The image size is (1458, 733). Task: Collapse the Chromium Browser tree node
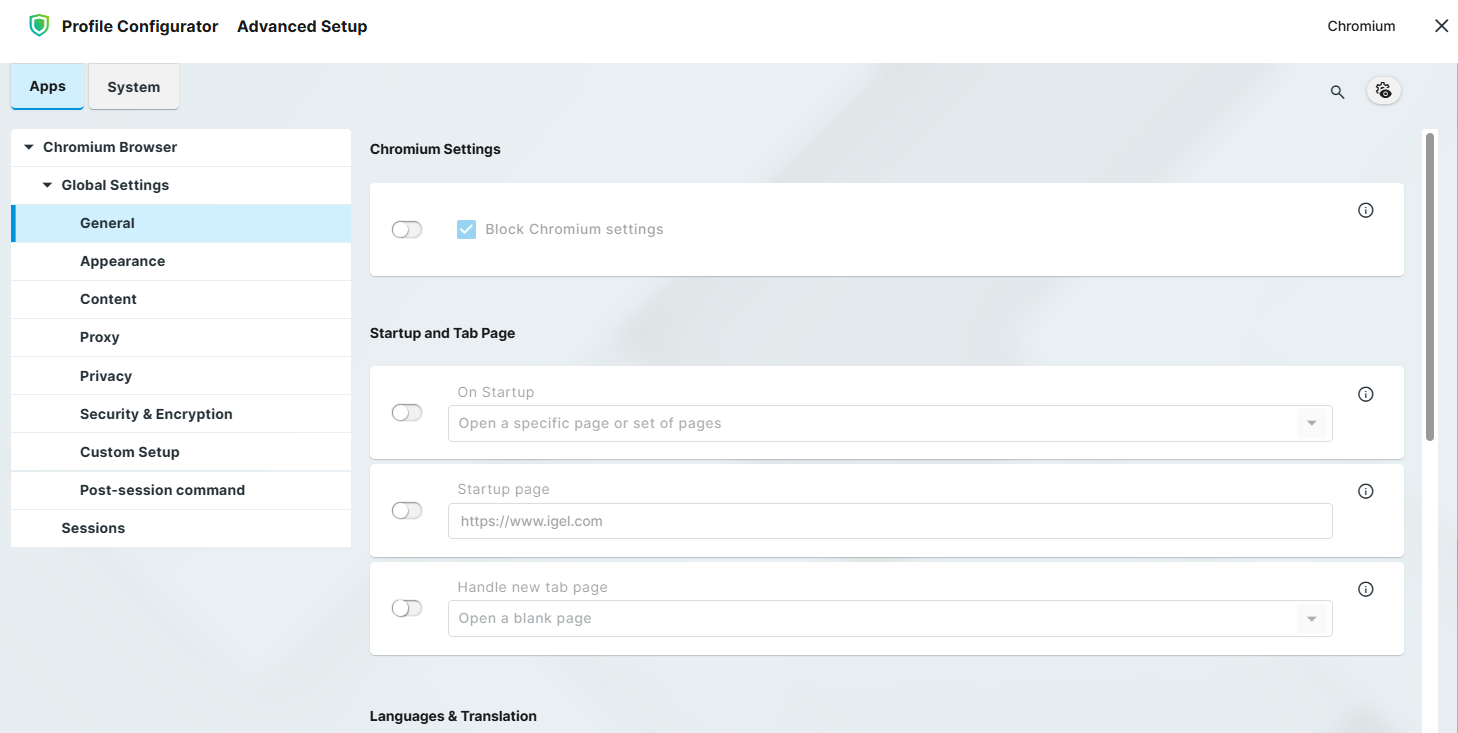click(29, 147)
